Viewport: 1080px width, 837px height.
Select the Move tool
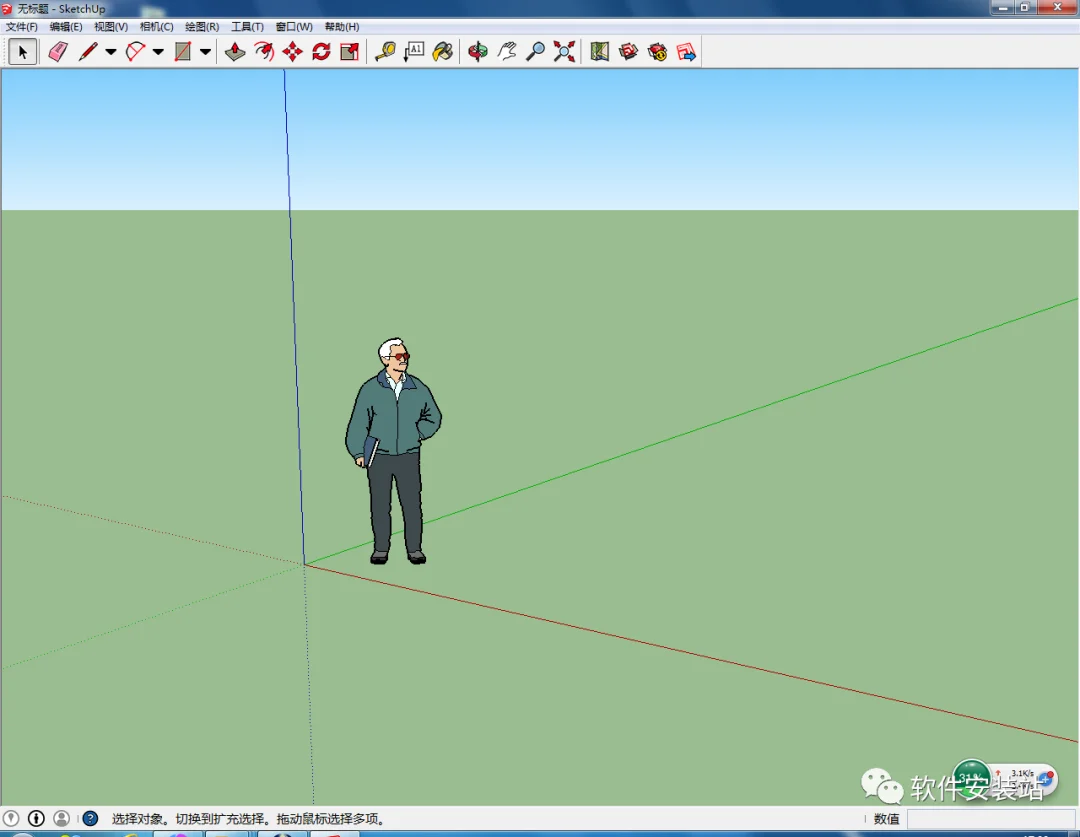tap(293, 52)
